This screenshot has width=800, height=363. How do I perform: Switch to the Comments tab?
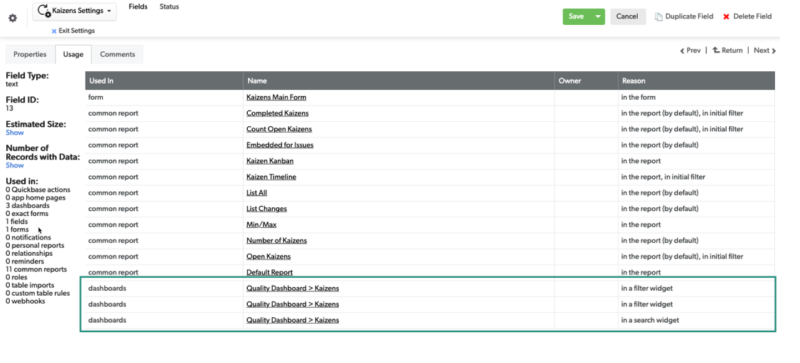117,54
